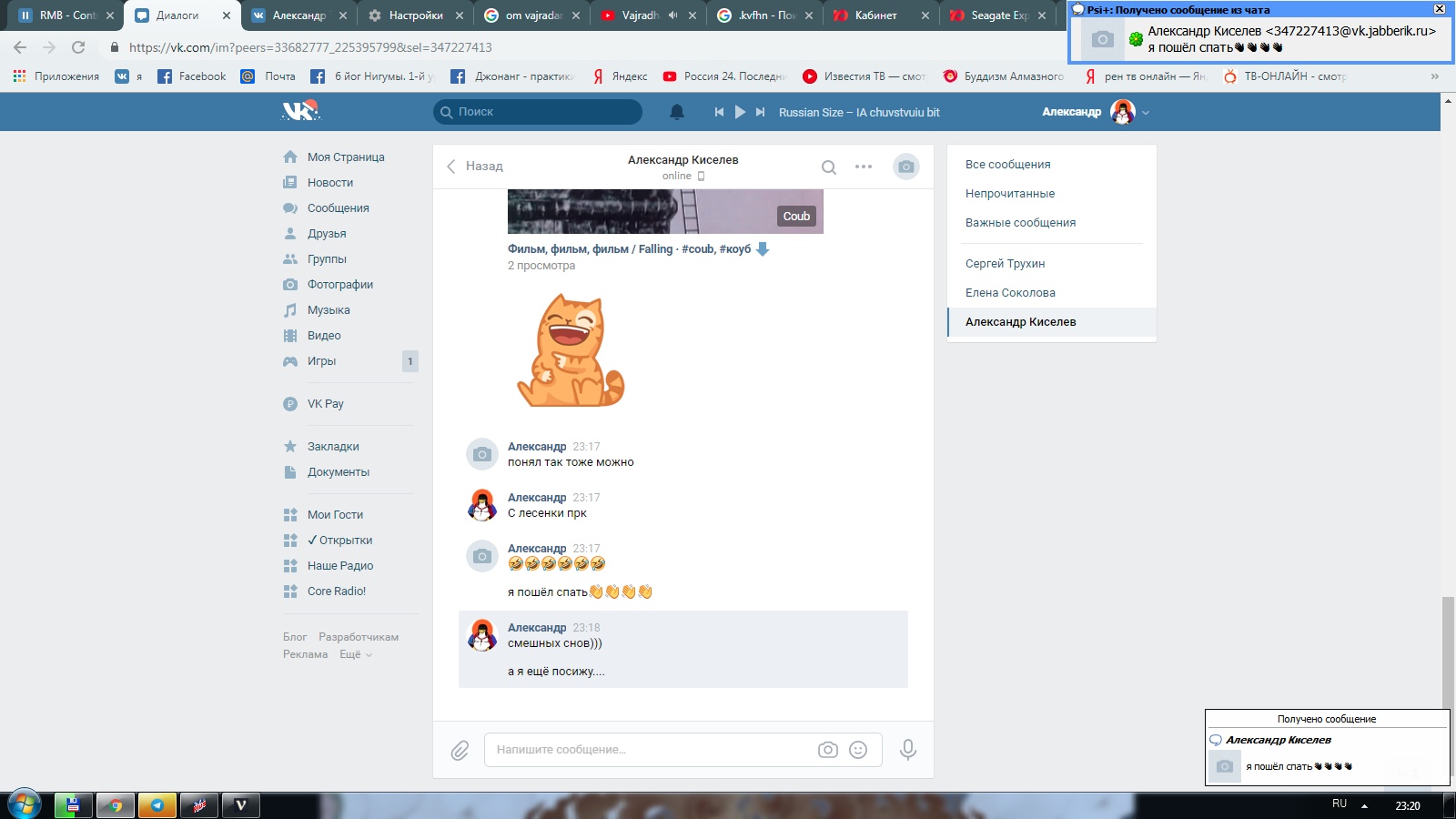Open the Coub video thumbnail

tap(664, 211)
